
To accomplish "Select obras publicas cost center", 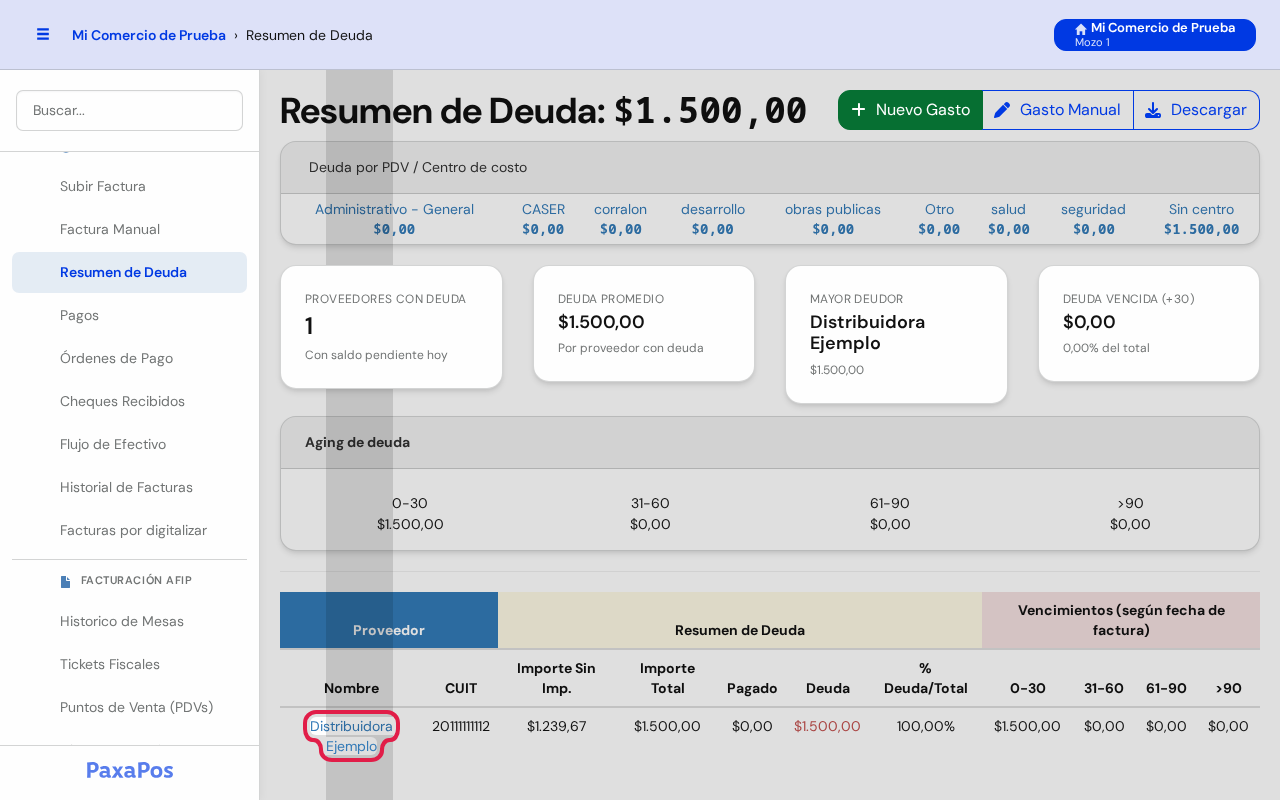I will click(x=833, y=219).
